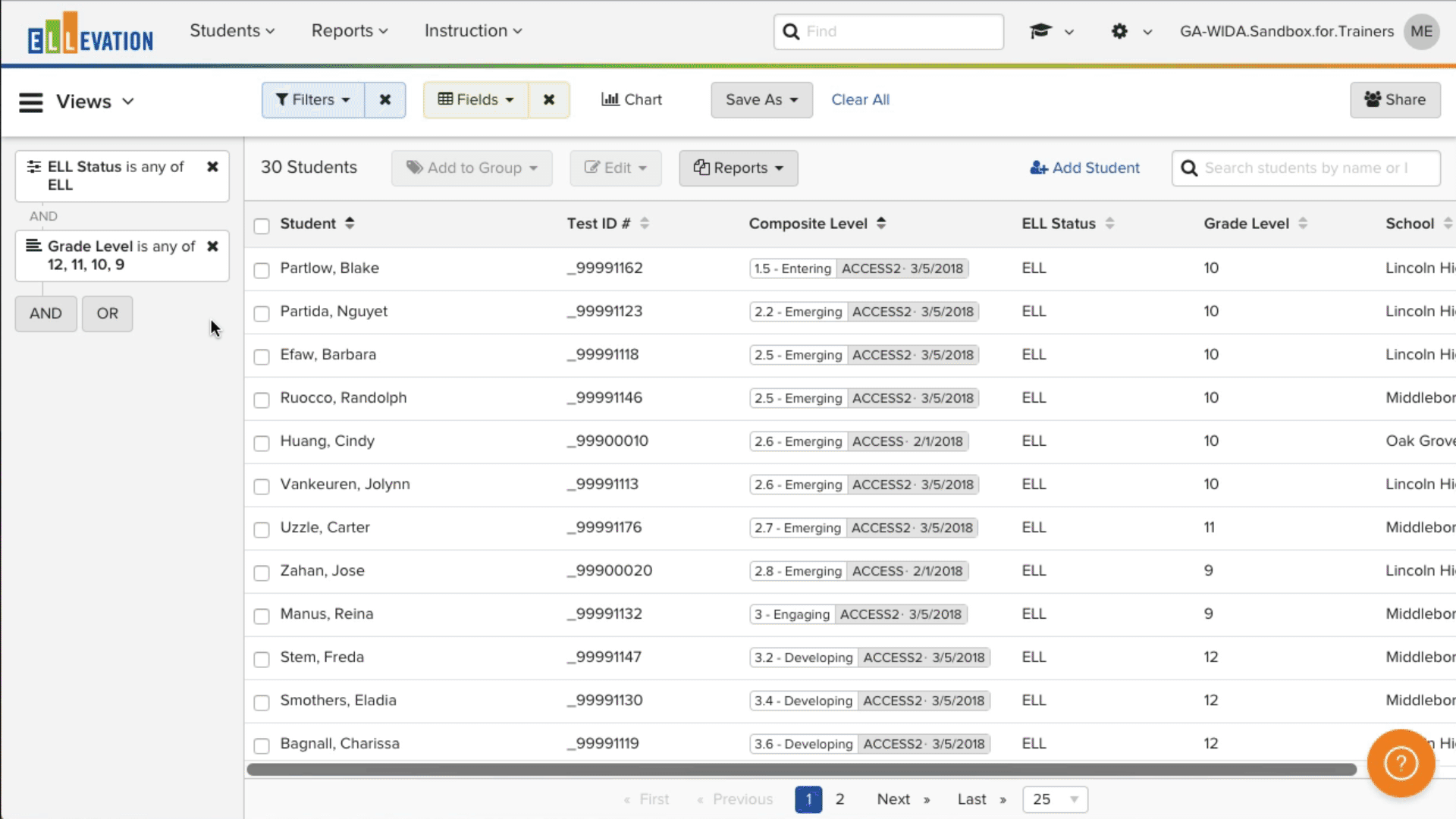Click the ME user avatar
The image size is (1456, 819).
1421,31
